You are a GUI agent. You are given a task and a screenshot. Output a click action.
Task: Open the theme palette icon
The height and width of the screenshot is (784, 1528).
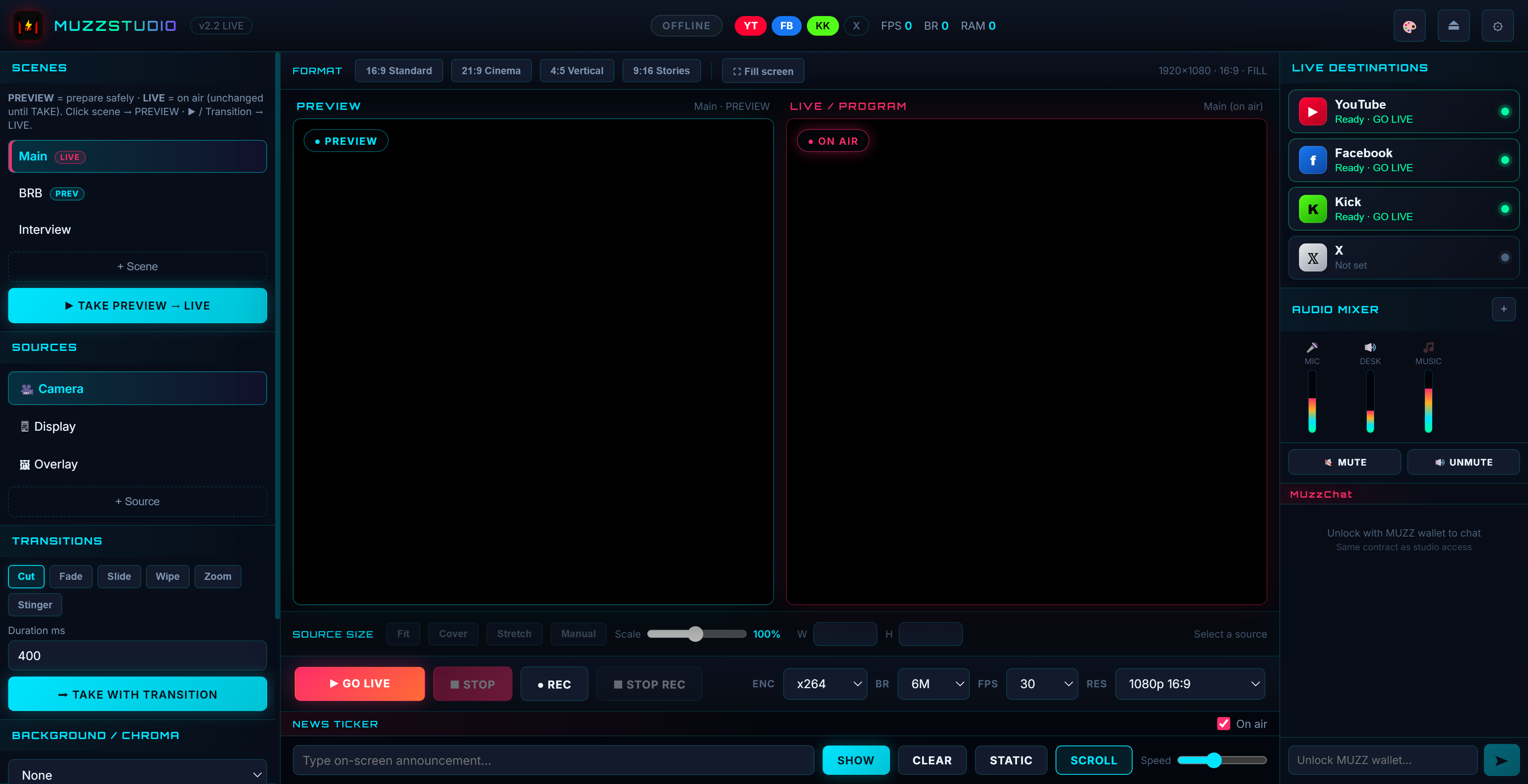coord(1409,26)
